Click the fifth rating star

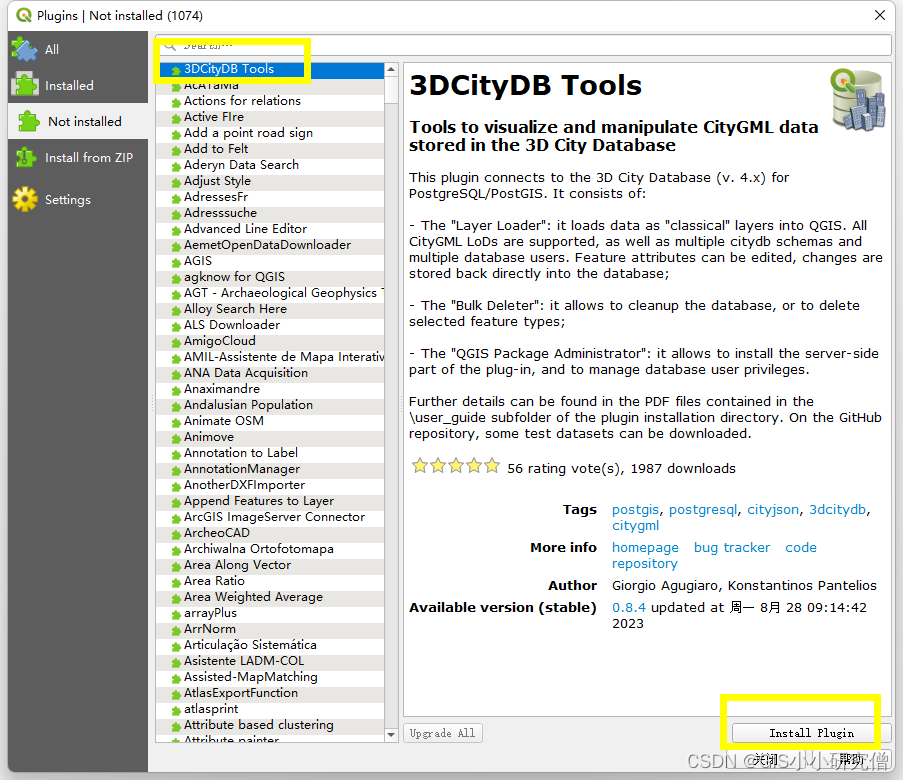(492, 465)
